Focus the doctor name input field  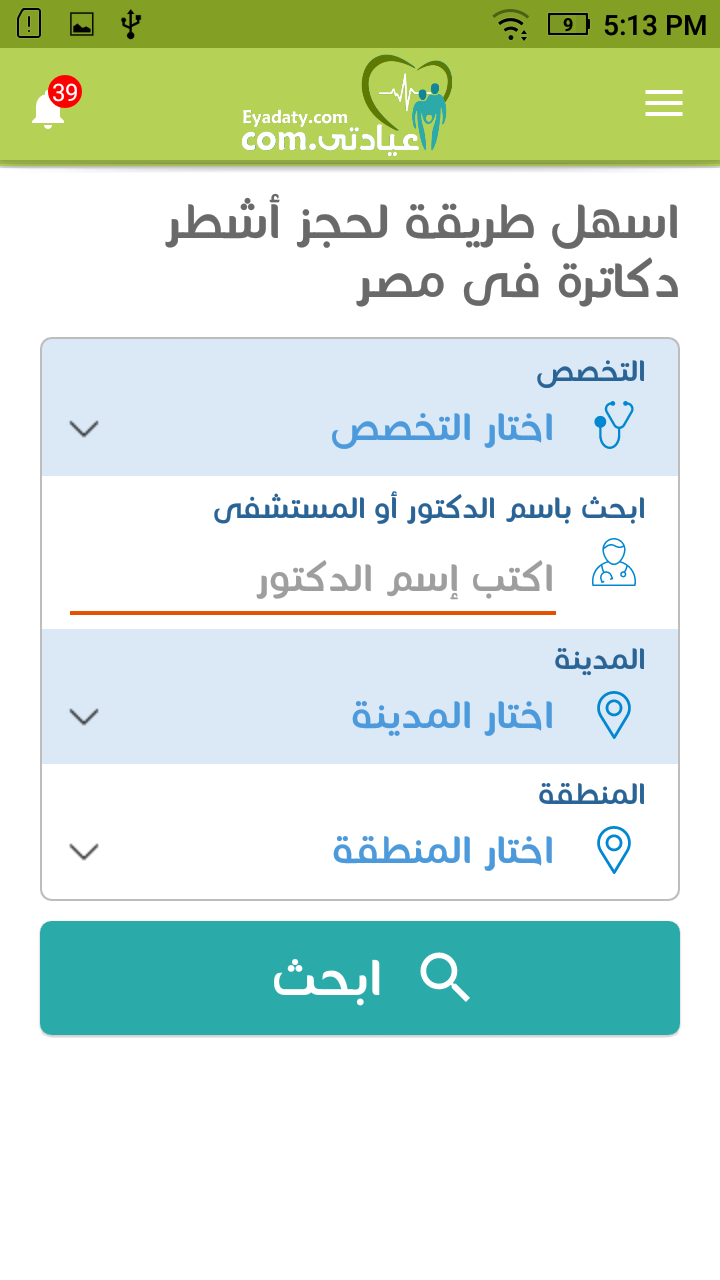click(x=313, y=581)
